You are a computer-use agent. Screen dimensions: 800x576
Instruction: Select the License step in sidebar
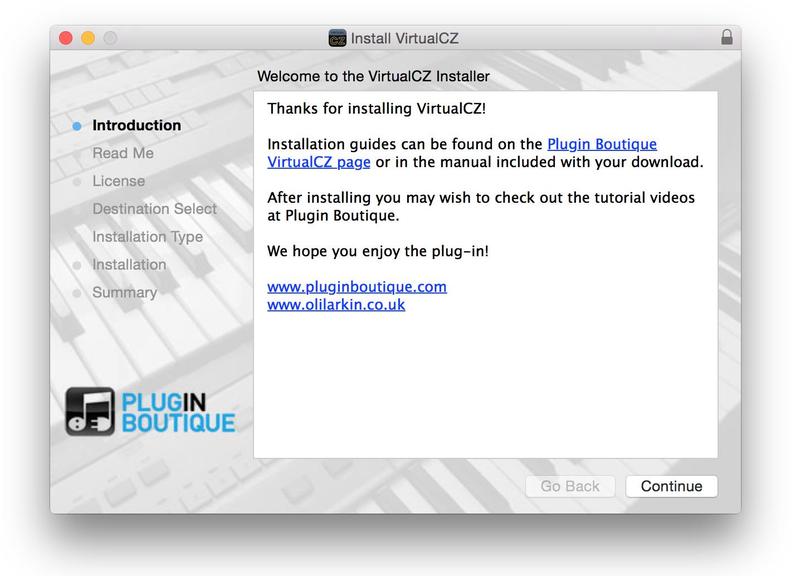tap(118, 181)
